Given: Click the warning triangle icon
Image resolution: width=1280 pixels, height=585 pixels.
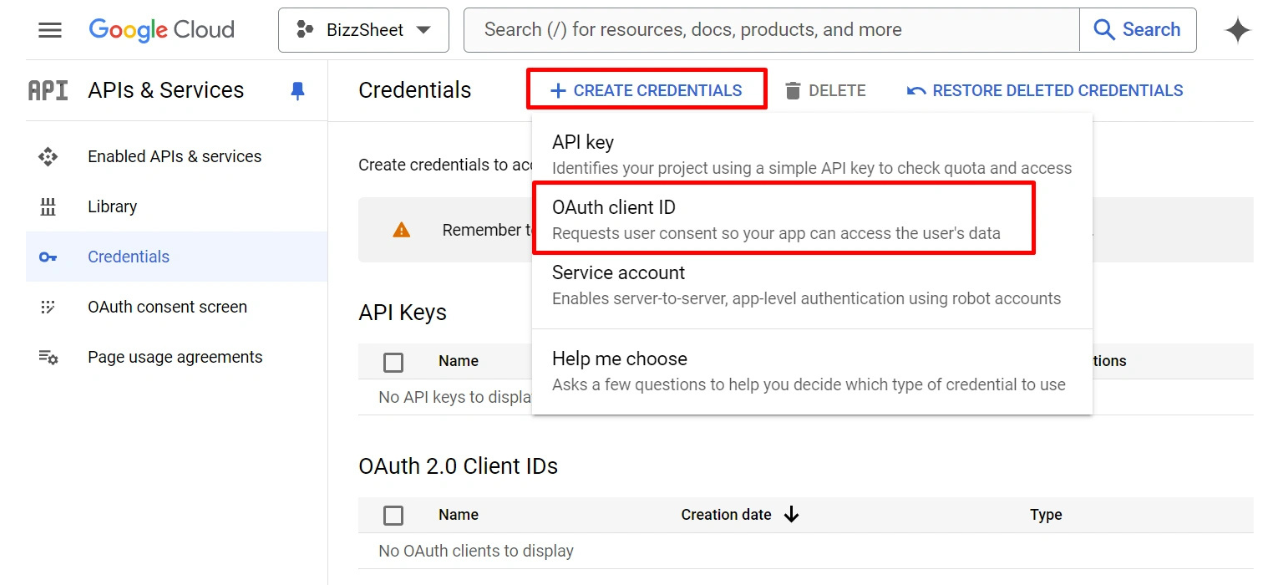Looking at the screenshot, I should (402, 230).
